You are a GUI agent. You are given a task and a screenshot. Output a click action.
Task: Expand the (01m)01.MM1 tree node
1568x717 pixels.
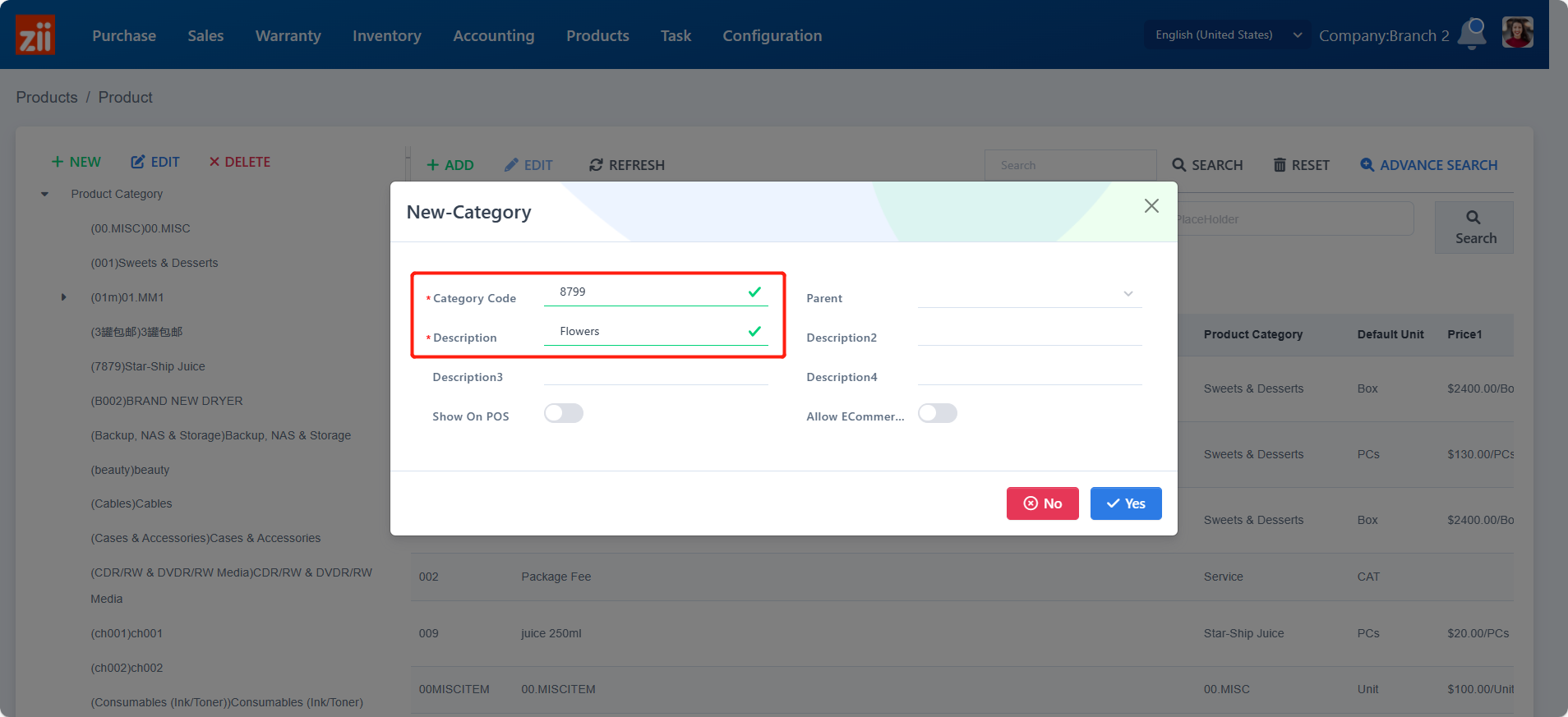coord(63,297)
